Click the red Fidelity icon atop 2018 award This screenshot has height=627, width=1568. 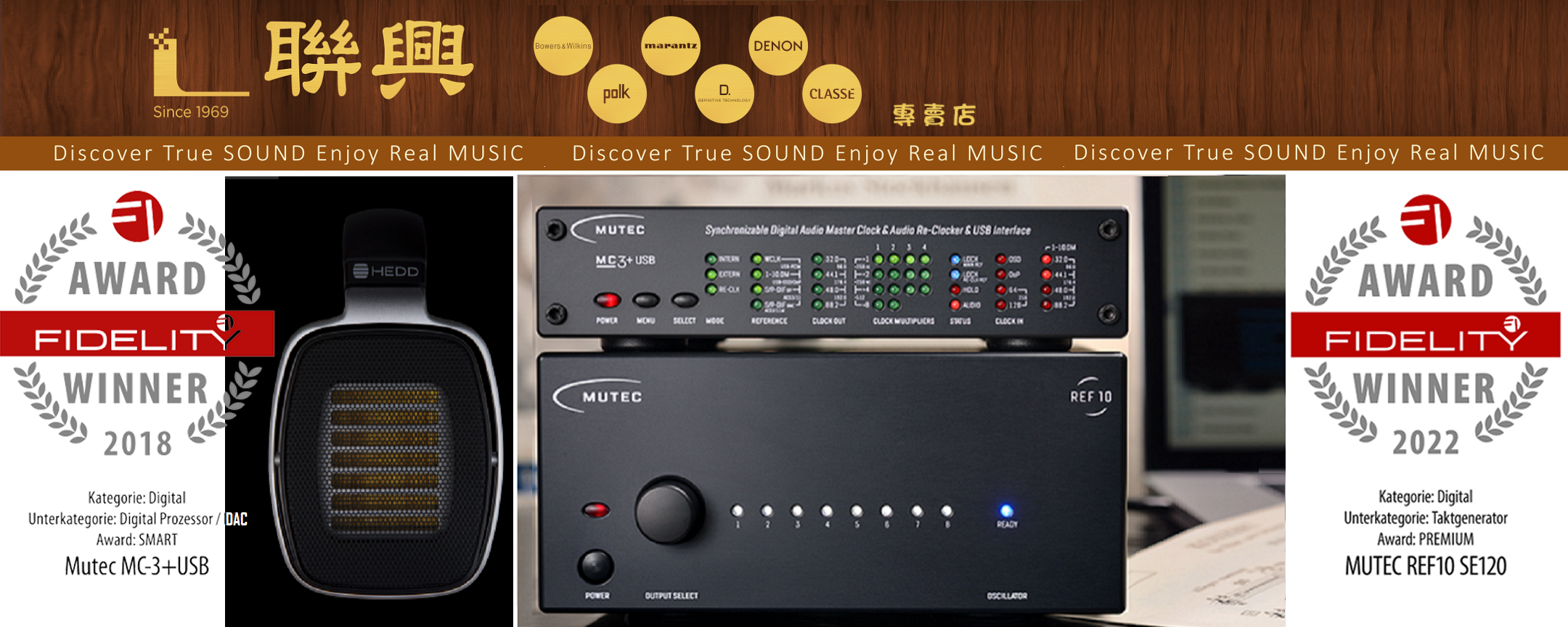pyautogui.click(x=137, y=216)
